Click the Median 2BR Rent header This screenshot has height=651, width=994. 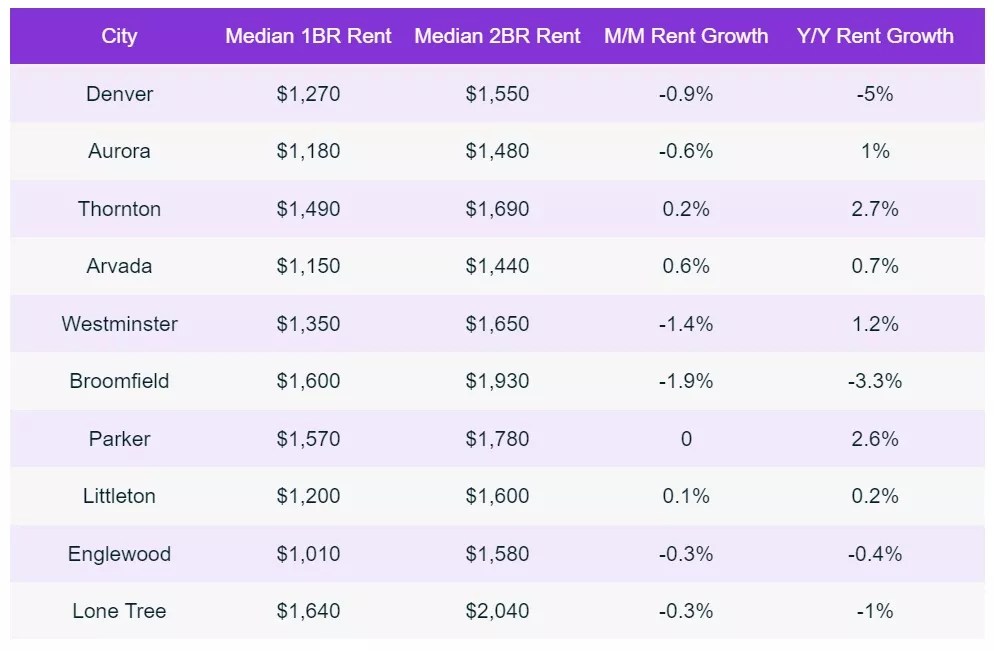[x=497, y=36]
